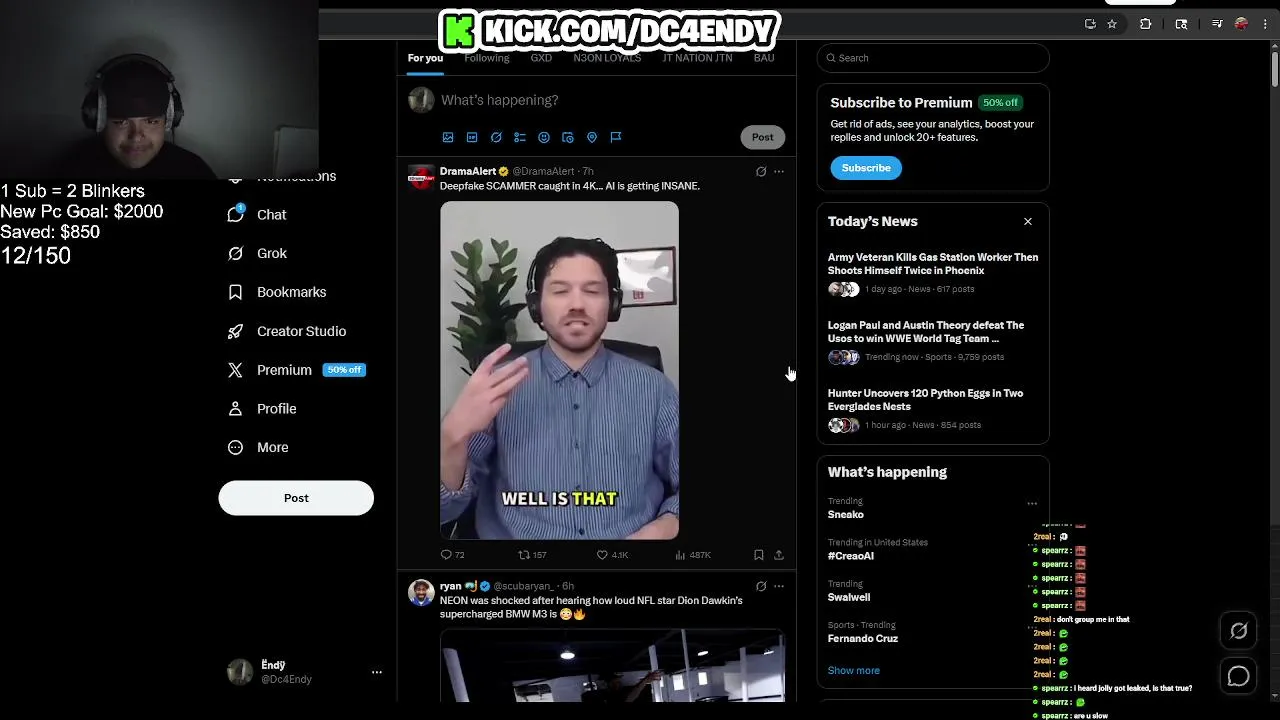Close Today's News panel
This screenshot has height=720, width=1280.
tap(1028, 221)
